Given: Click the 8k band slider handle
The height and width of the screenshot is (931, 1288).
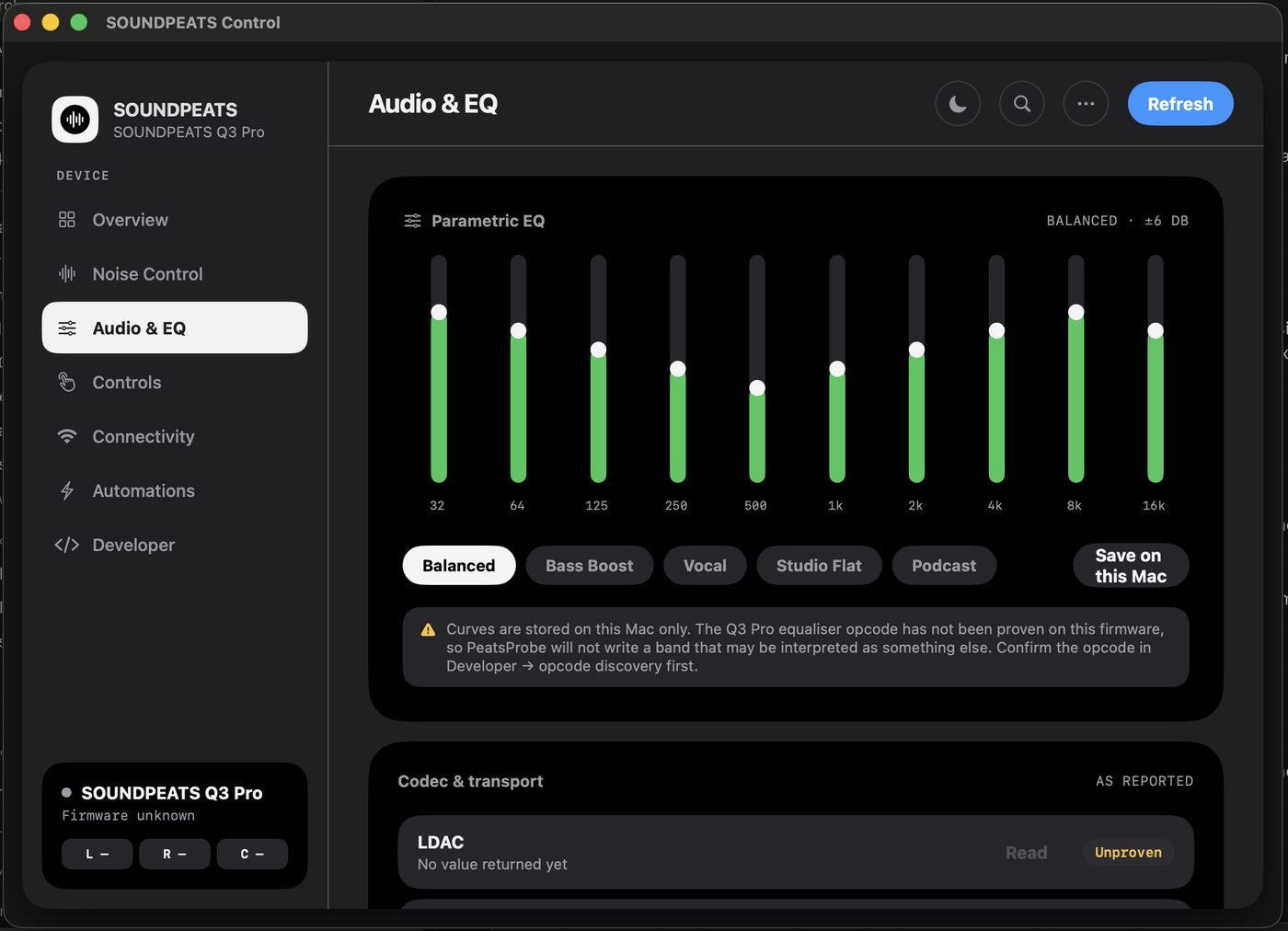Looking at the screenshot, I should pyautogui.click(x=1075, y=312).
